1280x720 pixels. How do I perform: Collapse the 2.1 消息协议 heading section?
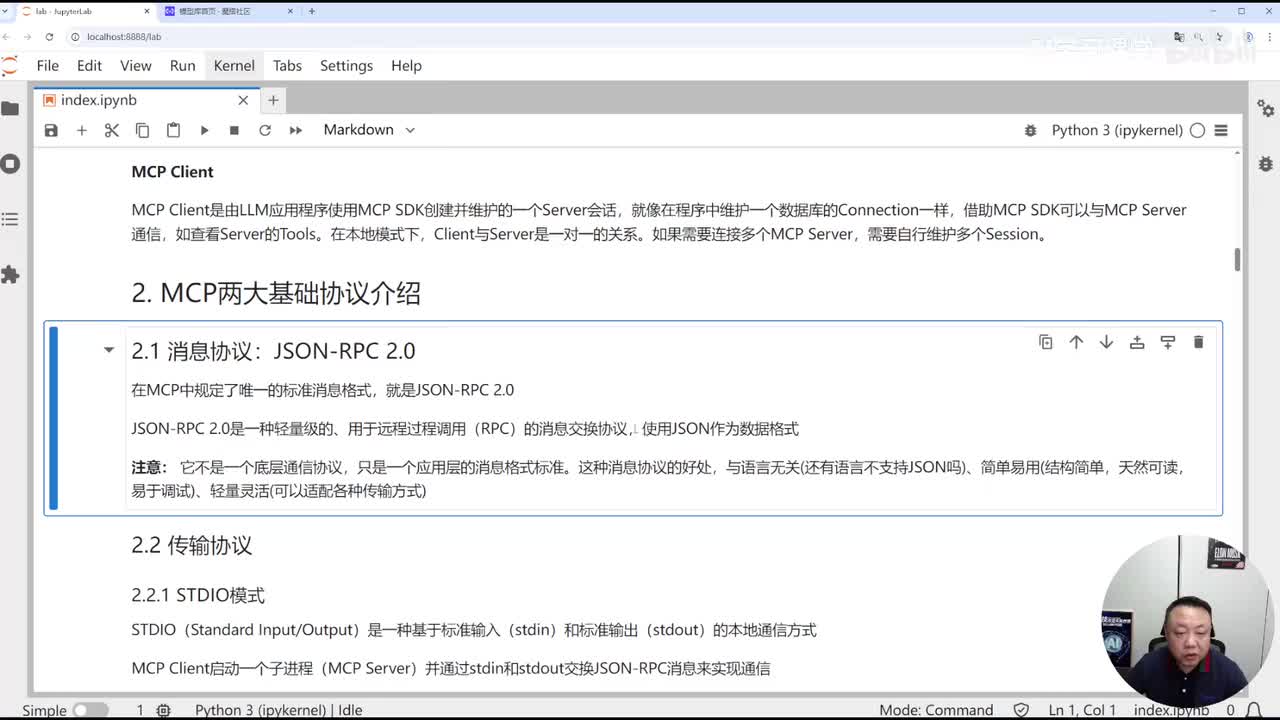tap(109, 350)
